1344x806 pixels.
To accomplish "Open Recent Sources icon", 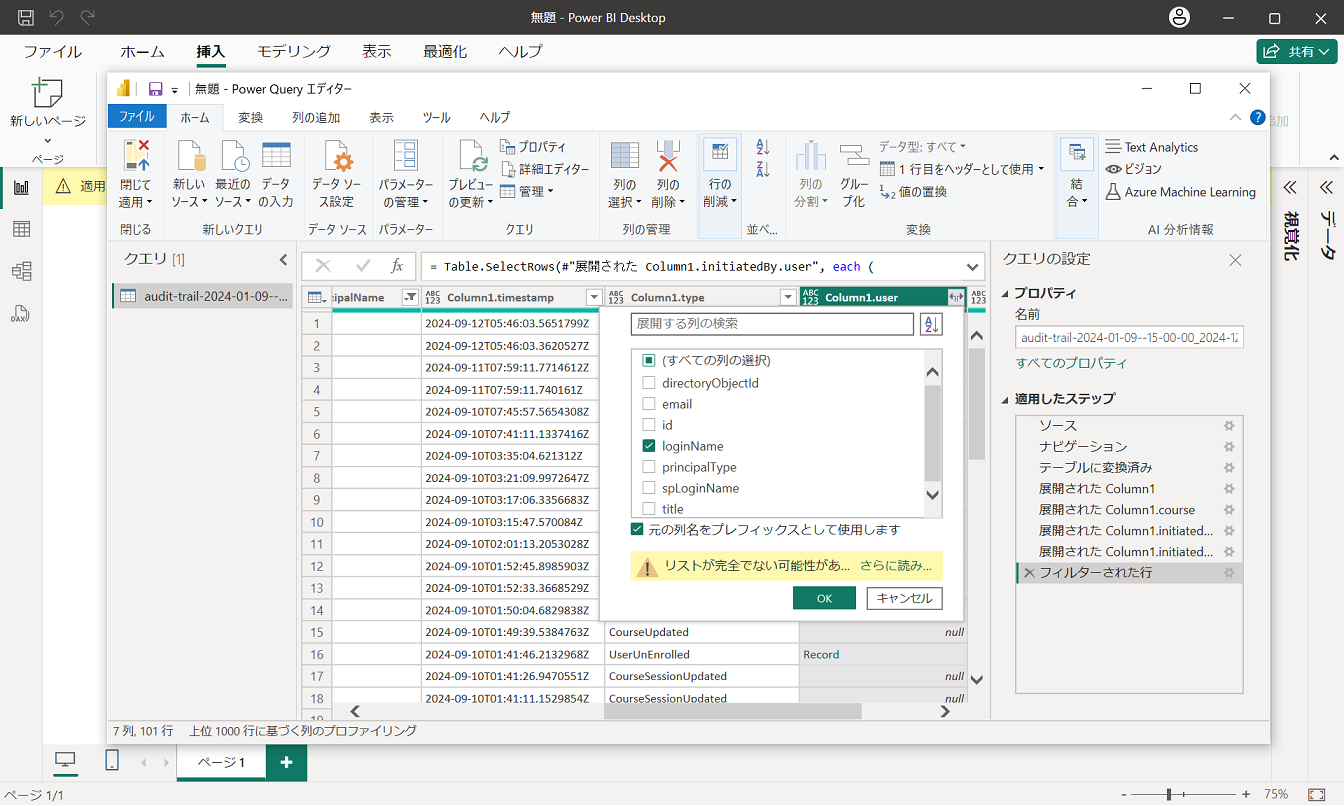I will point(233,156).
